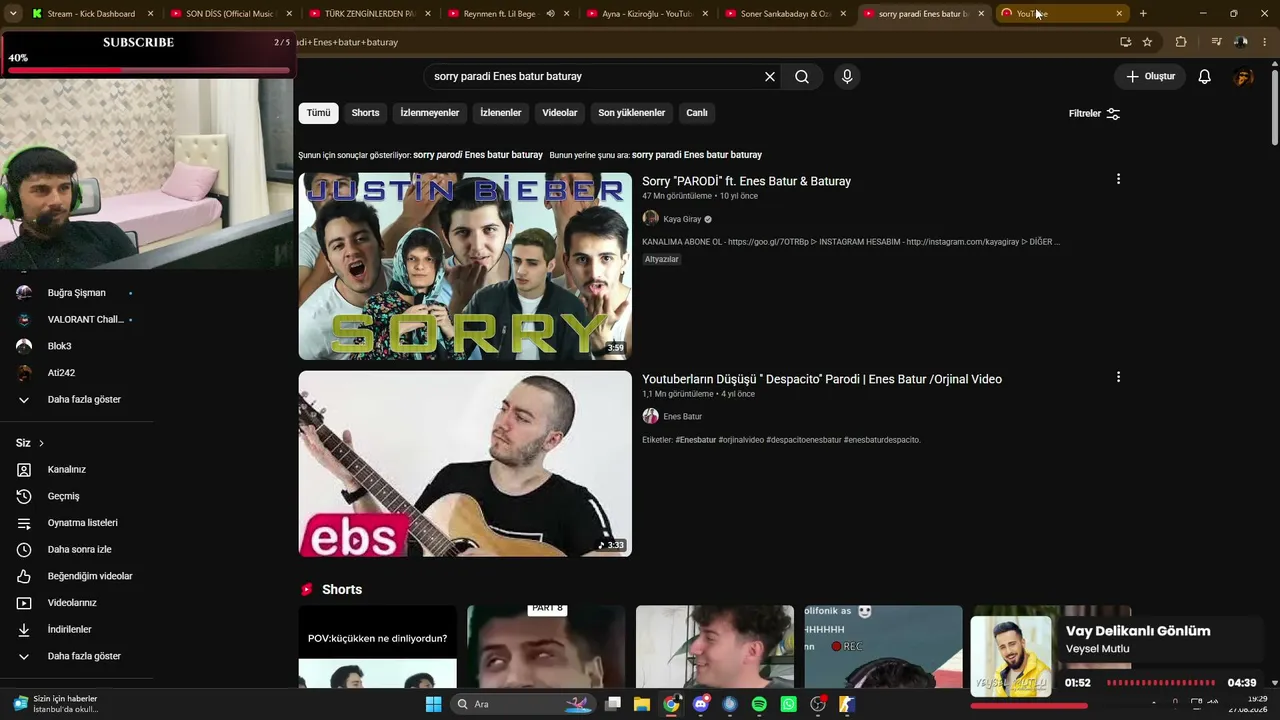Play the ebs guitar video thumbnail

pyautogui.click(x=465, y=464)
